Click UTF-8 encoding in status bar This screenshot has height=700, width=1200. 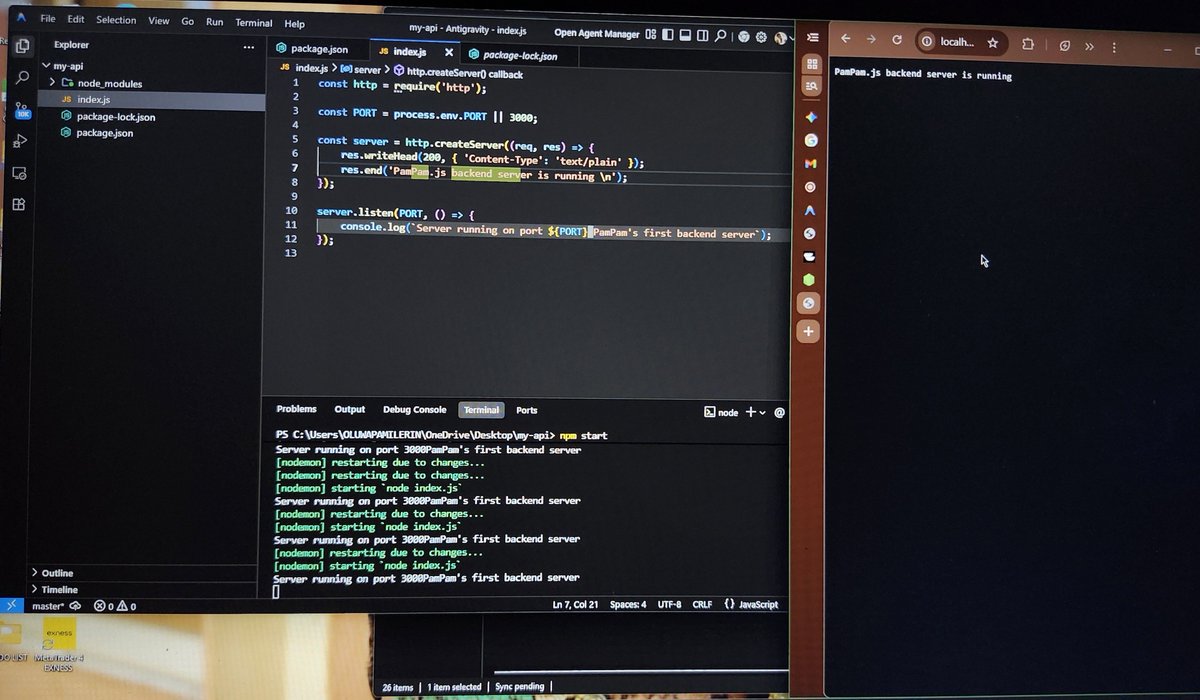coord(670,605)
